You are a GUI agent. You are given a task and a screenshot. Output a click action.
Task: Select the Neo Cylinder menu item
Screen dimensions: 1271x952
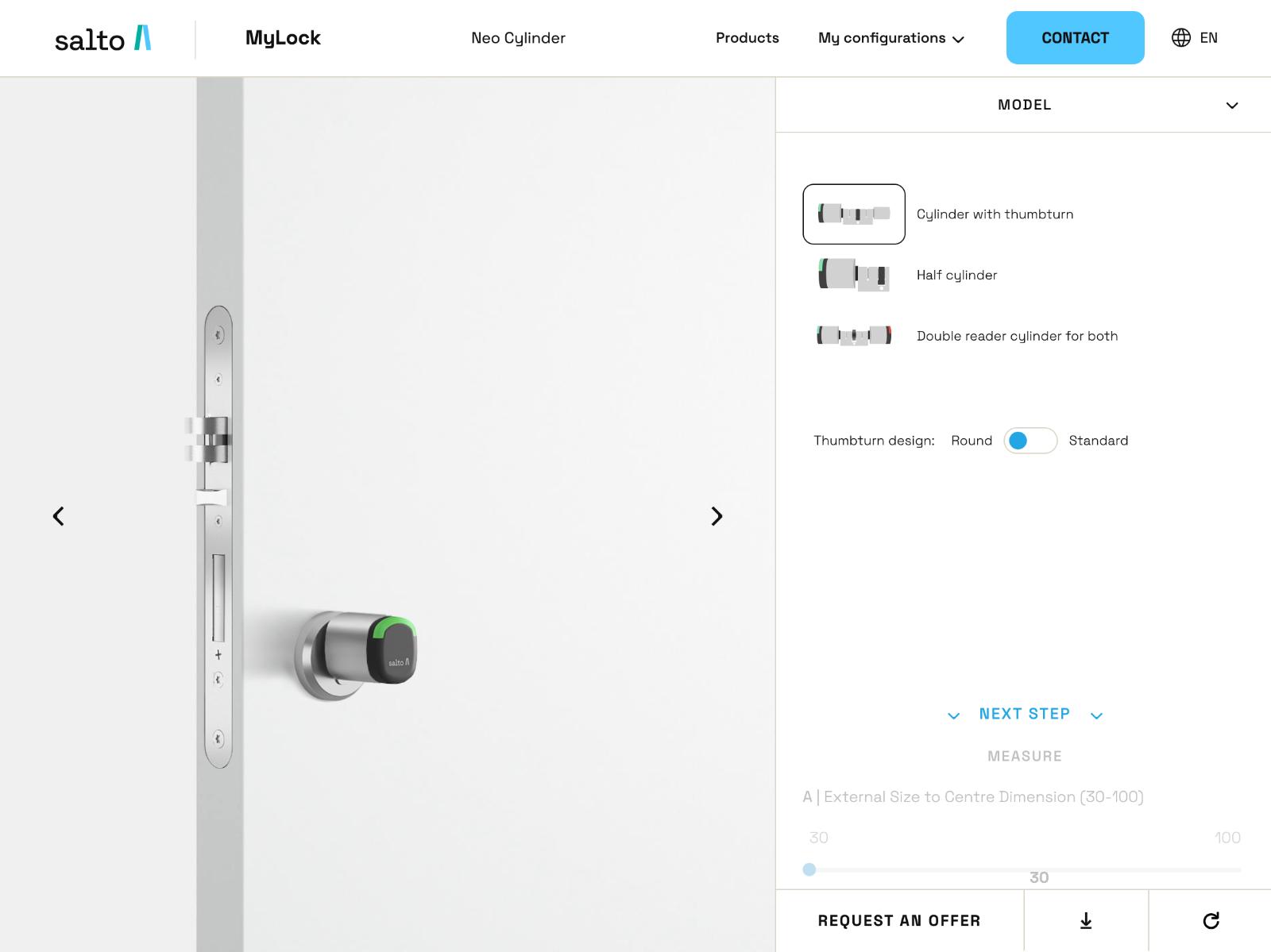[517, 37]
